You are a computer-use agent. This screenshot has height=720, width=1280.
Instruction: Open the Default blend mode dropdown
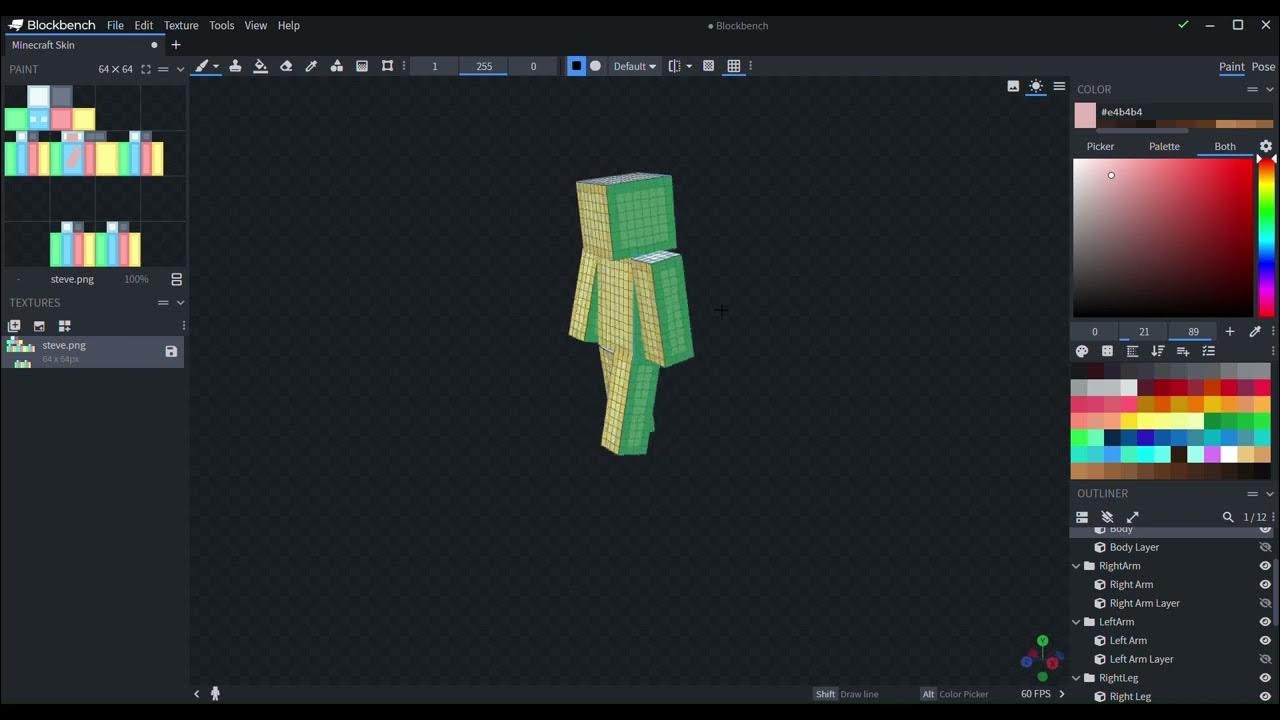635,66
